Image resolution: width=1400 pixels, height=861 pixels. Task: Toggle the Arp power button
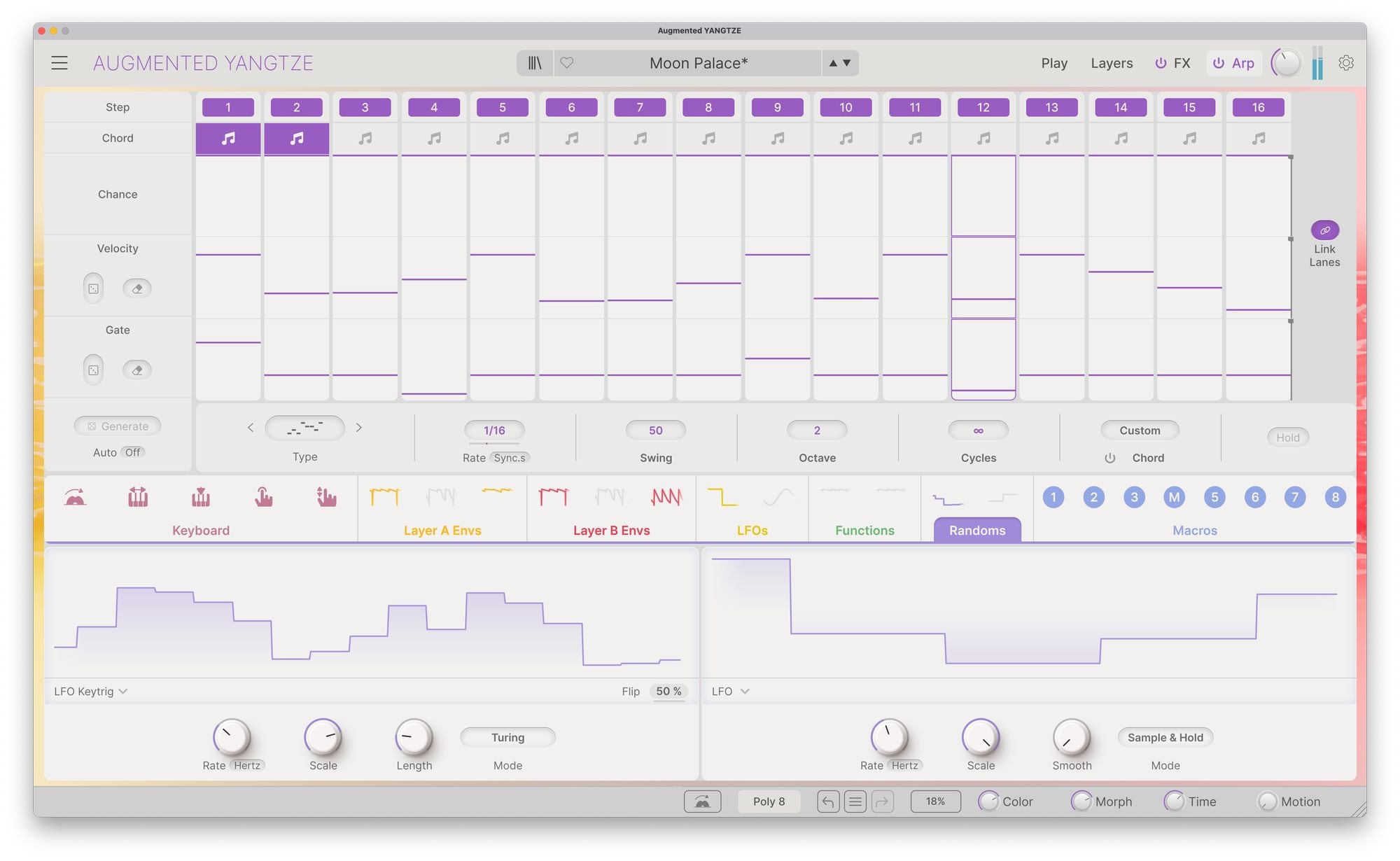[x=1219, y=63]
